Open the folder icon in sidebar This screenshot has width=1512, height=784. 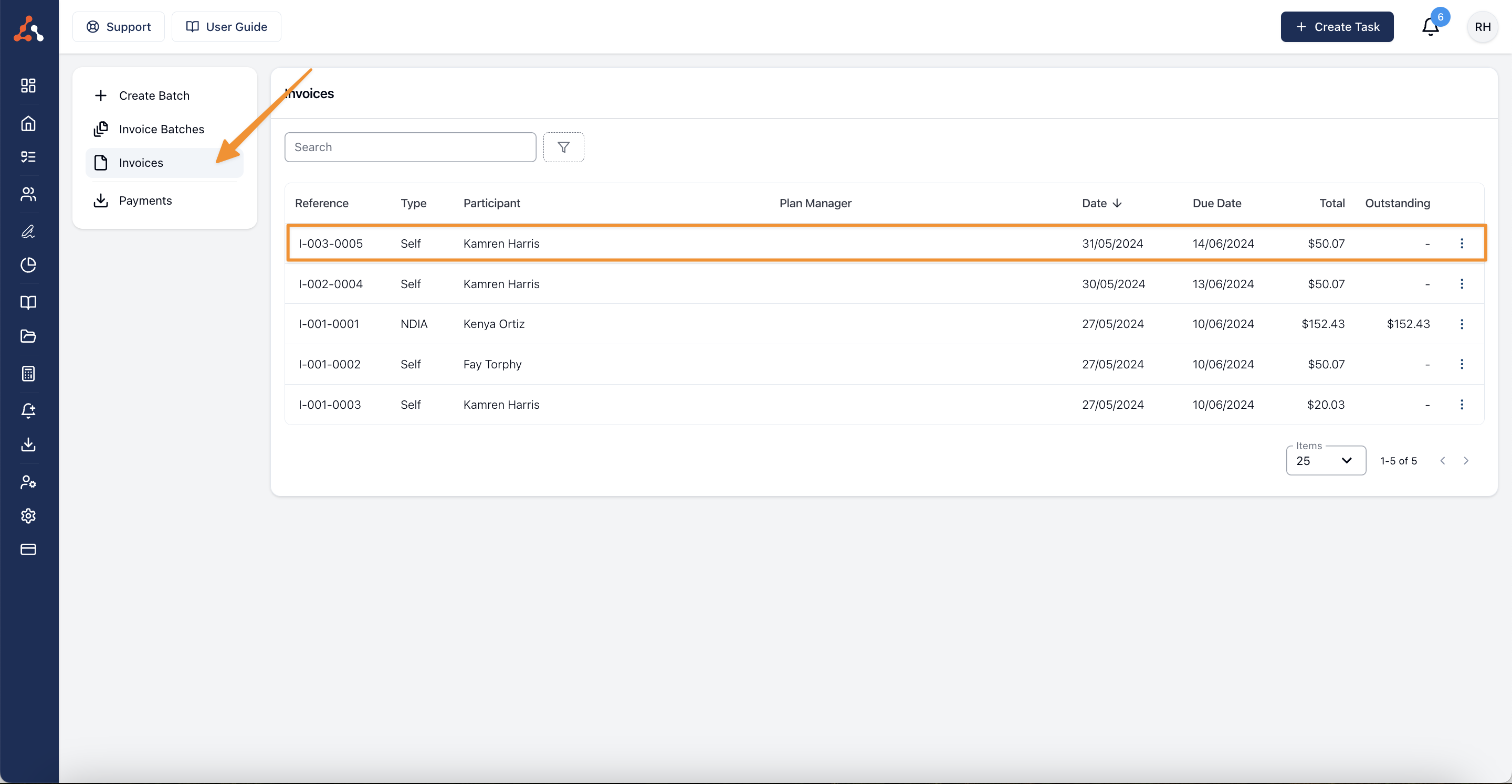(28, 336)
